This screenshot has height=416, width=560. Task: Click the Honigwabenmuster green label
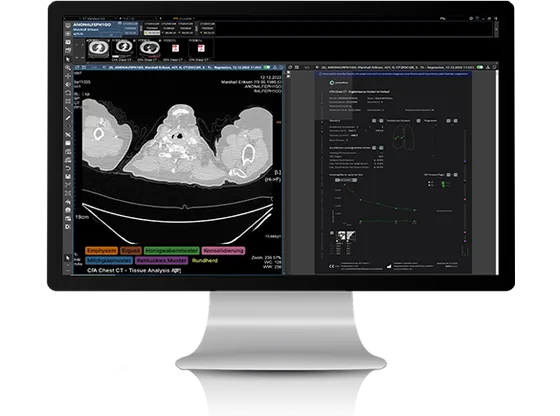point(171,251)
